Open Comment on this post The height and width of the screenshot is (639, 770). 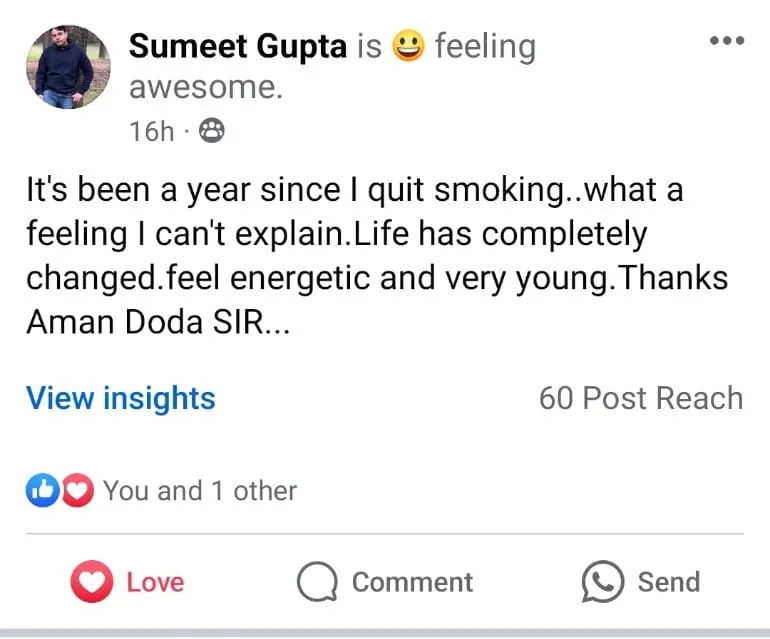pyautogui.click(x=412, y=582)
